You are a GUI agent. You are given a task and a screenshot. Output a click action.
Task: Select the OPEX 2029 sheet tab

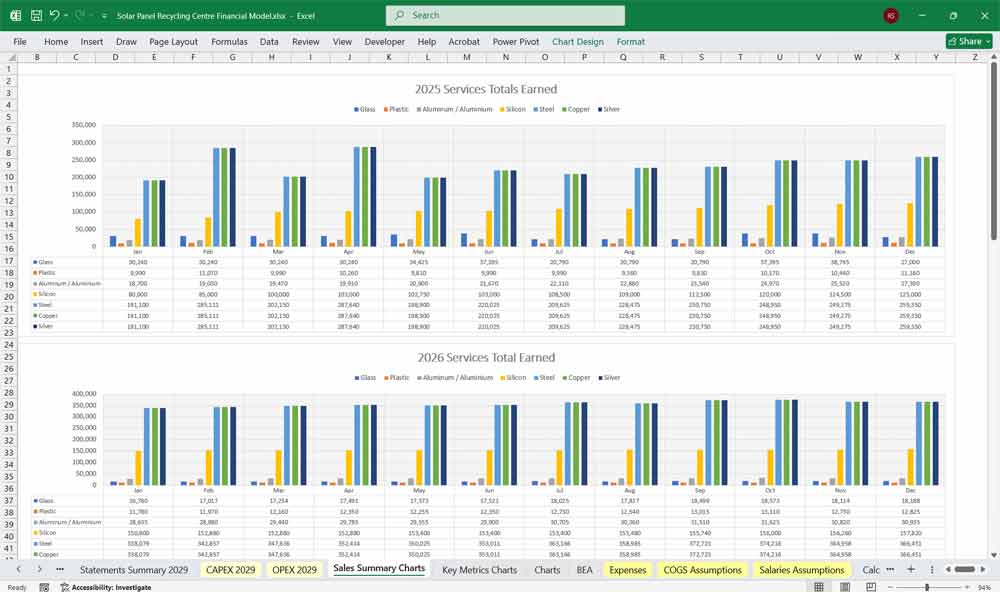click(x=294, y=570)
